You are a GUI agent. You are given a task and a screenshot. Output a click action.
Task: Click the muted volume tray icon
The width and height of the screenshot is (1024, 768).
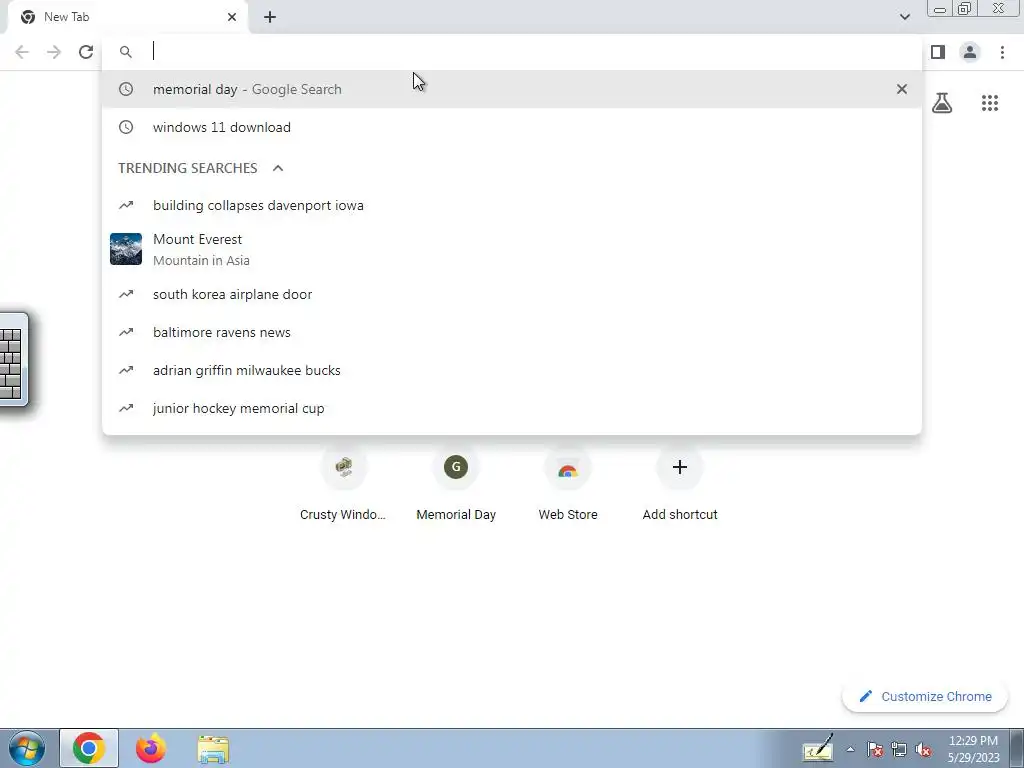pos(923,750)
